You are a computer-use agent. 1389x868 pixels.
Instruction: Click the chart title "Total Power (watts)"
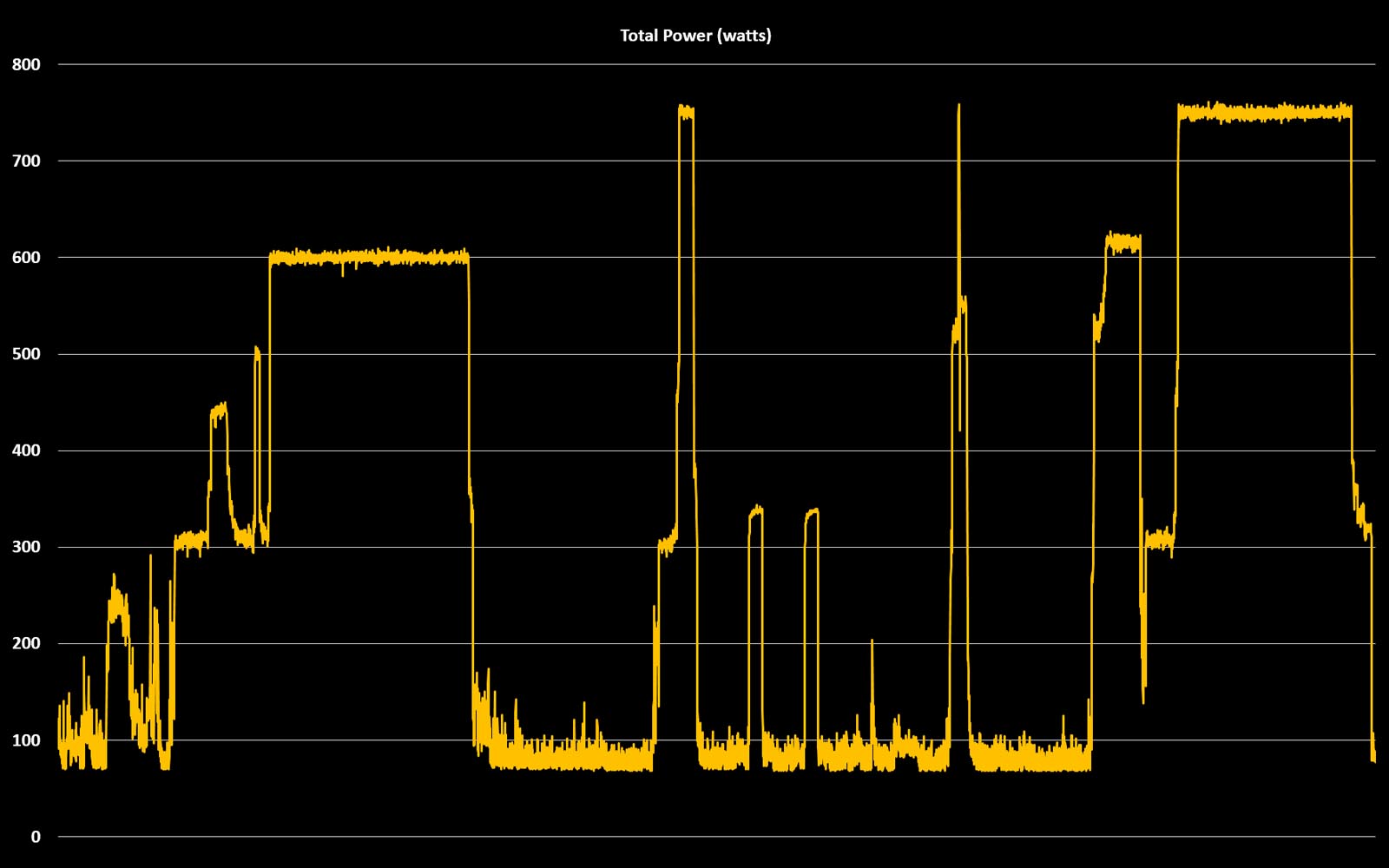pyautogui.click(x=695, y=36)
